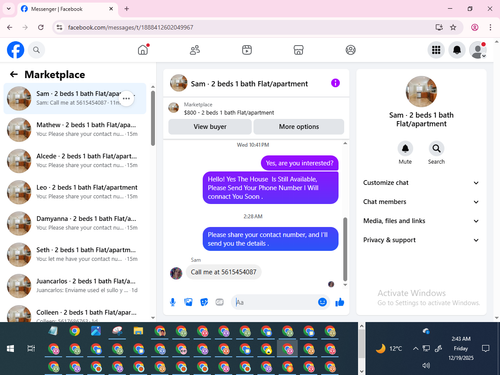
Task: Click the facebook.com address bar URL
Action: tap(130, 27)
